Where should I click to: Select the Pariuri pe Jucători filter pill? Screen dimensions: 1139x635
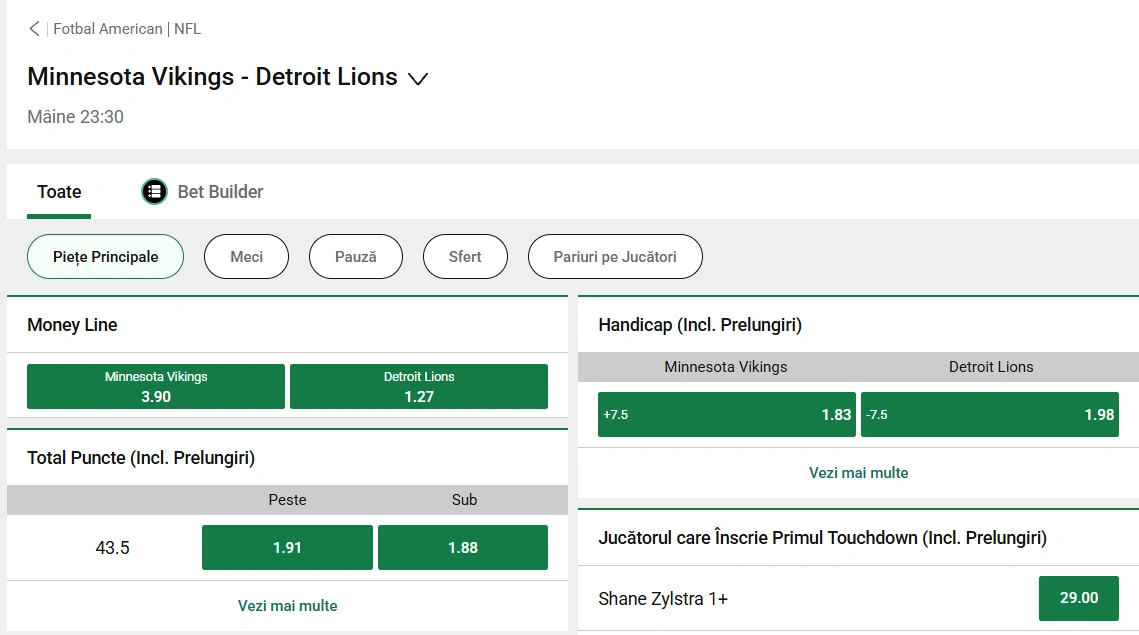pos(615,256)
